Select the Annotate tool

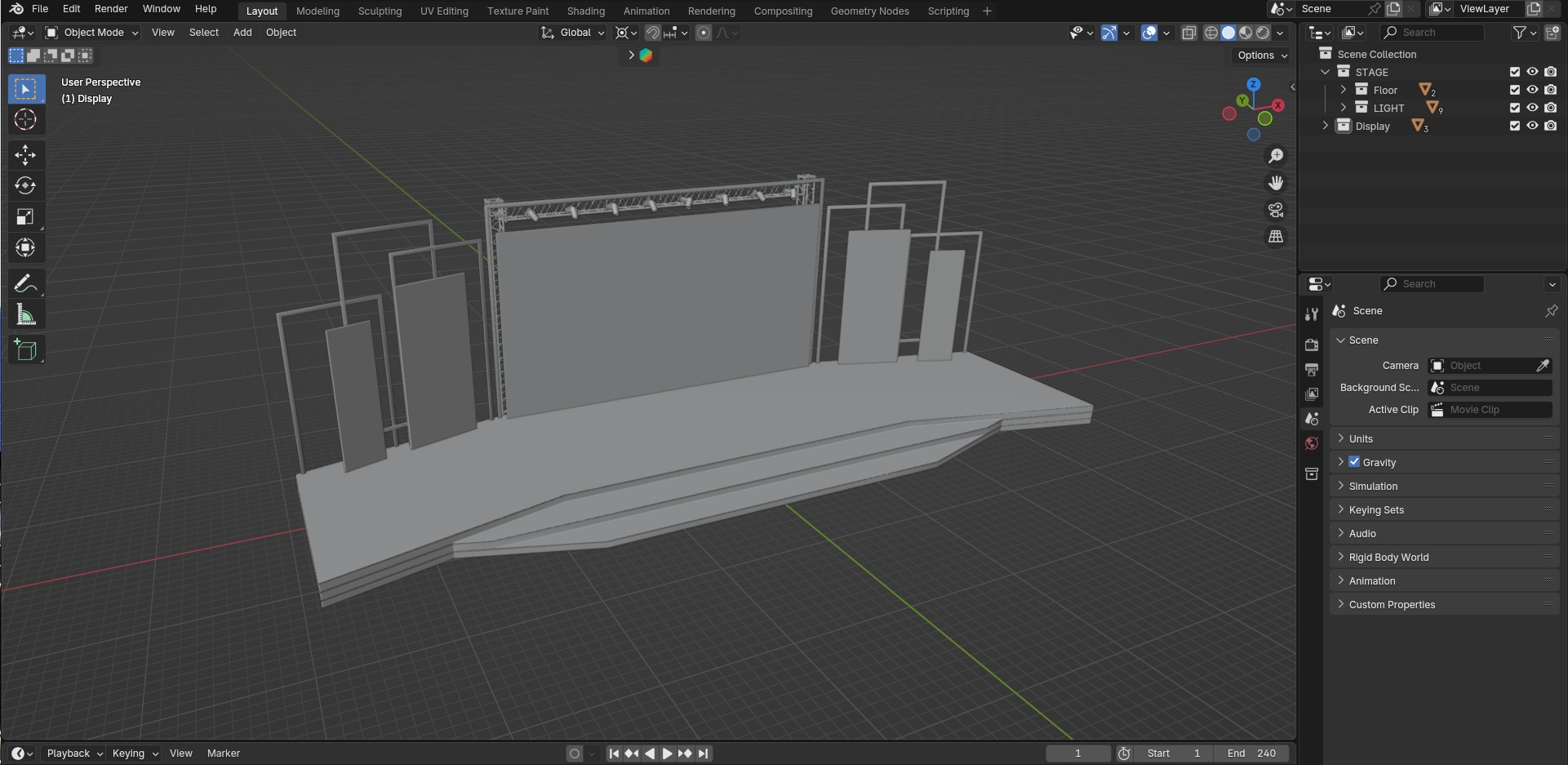pyautogui.click(x=26, y=283)
